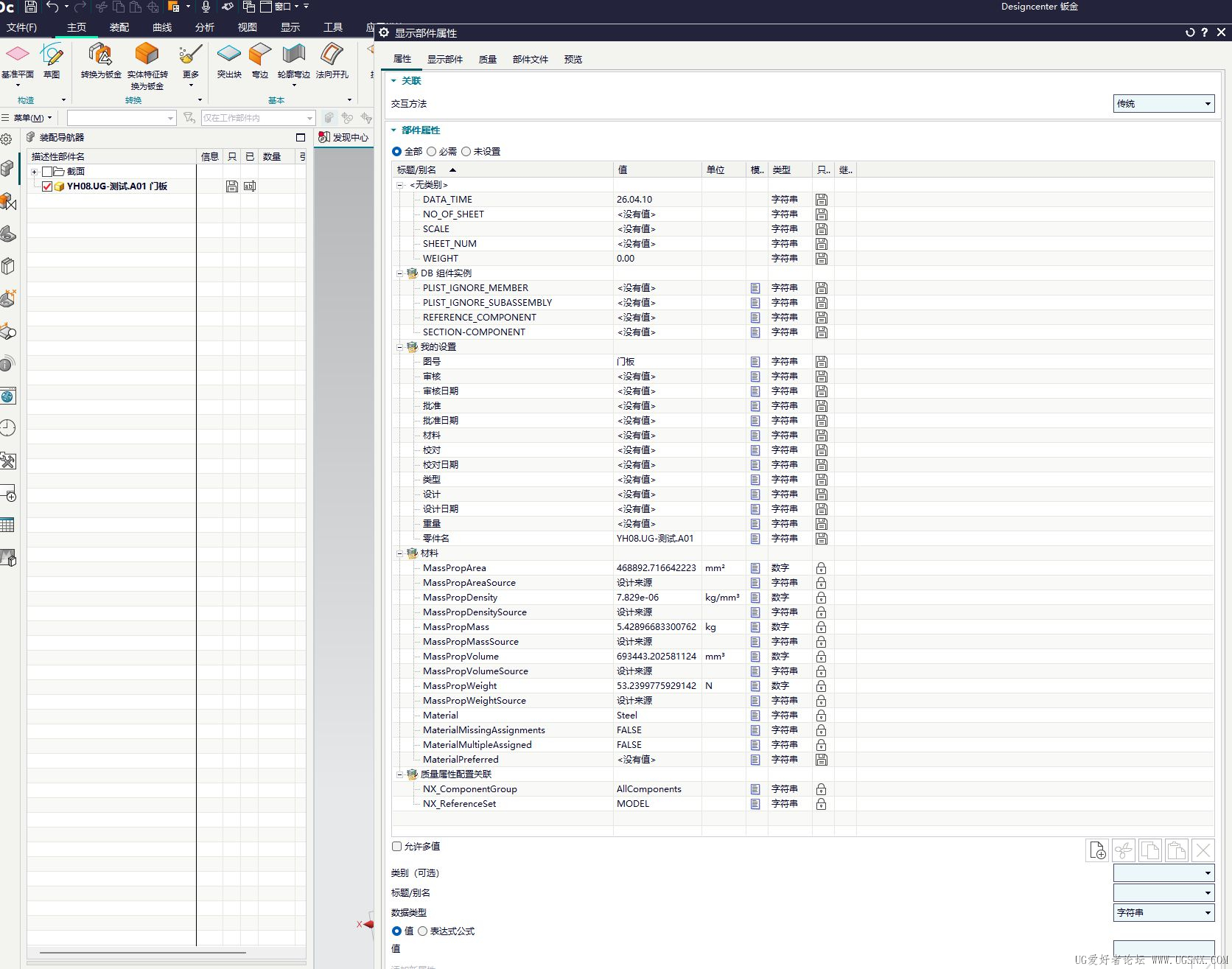
Task: Click the save icon in title bar
Action: click(x=31, y=7)
